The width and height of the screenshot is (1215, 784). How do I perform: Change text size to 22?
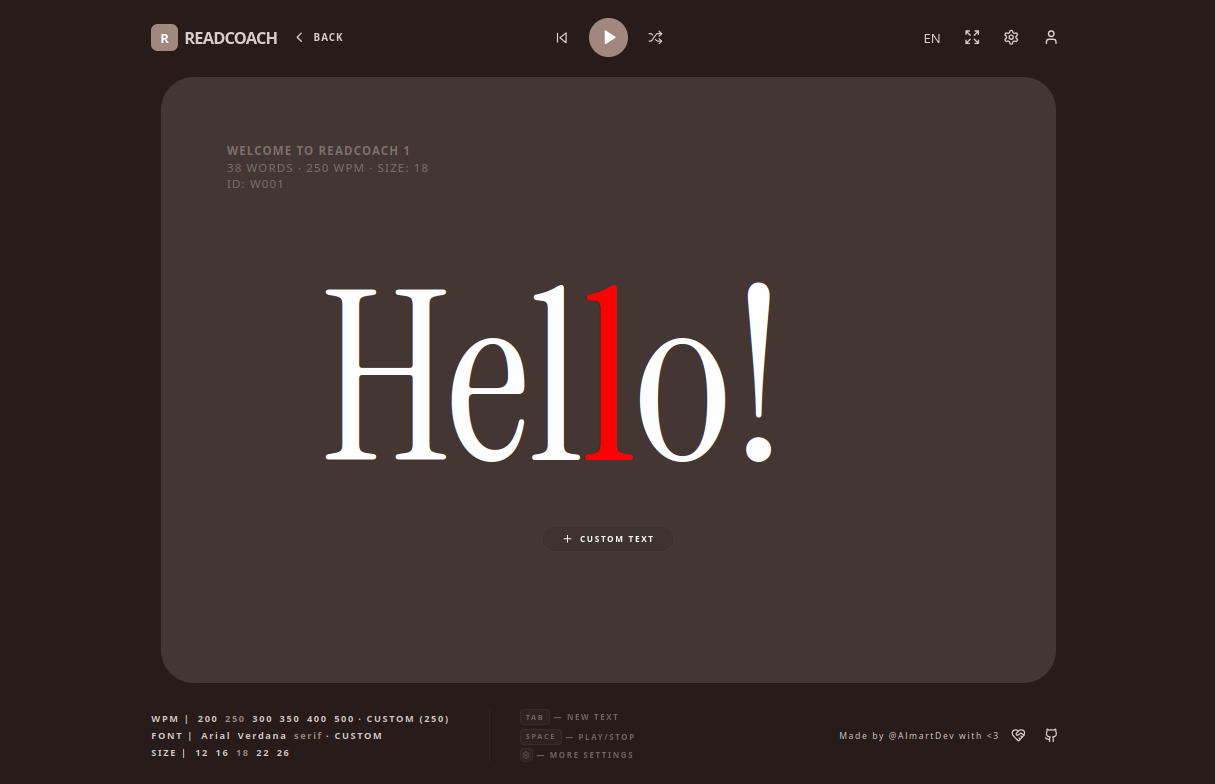[x=262, y=753]
